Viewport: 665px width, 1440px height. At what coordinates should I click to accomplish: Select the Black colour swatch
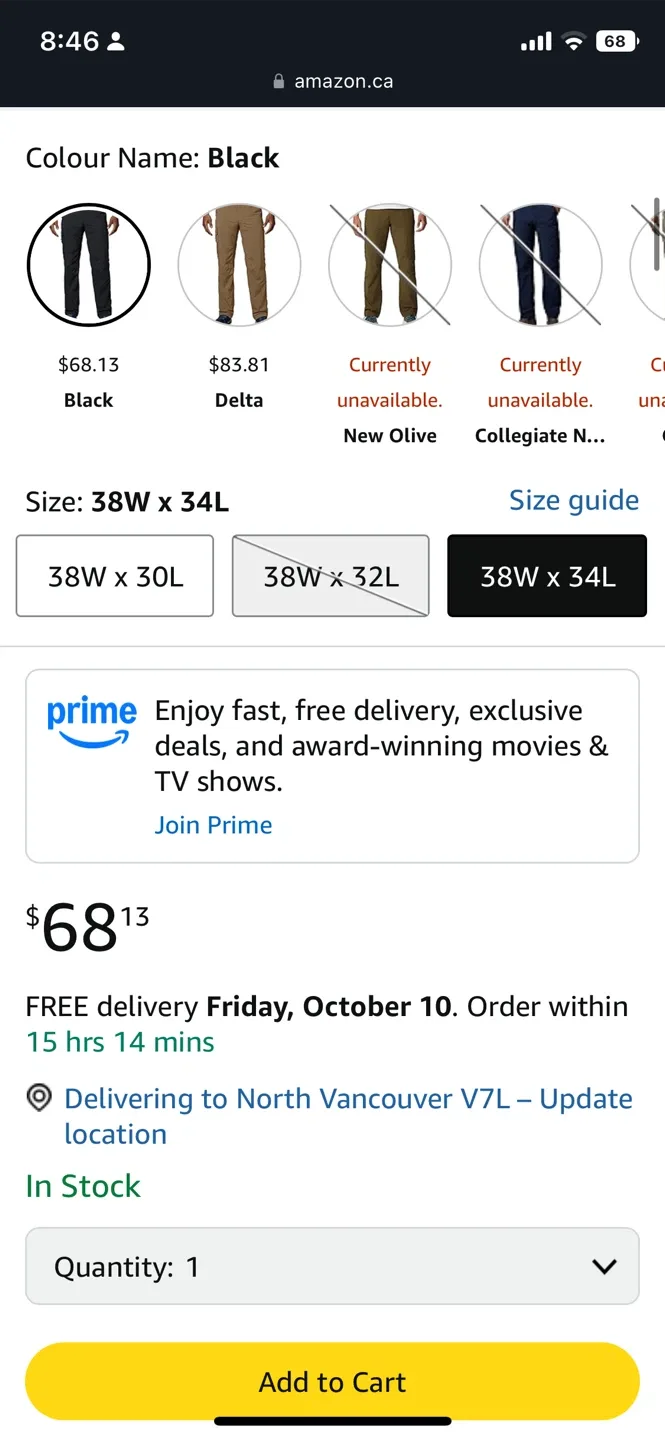click(x=89, y=265)
